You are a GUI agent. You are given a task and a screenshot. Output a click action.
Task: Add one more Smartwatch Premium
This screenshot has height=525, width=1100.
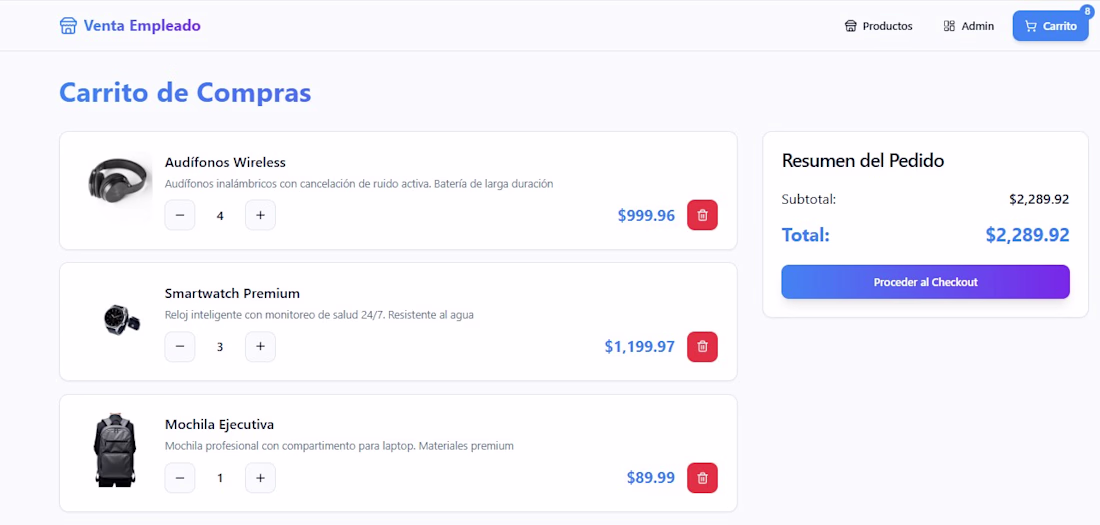(260, 346)
